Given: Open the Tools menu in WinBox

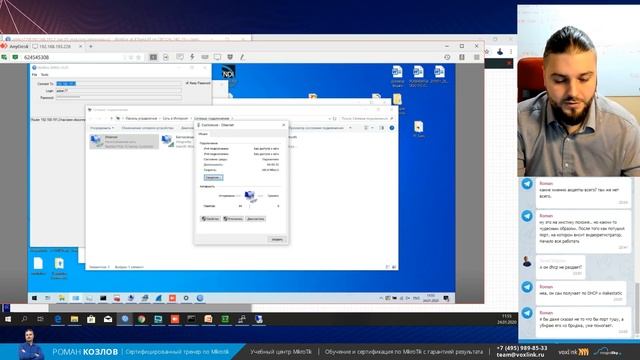Looking at the screenshot, I should [44, 75].
